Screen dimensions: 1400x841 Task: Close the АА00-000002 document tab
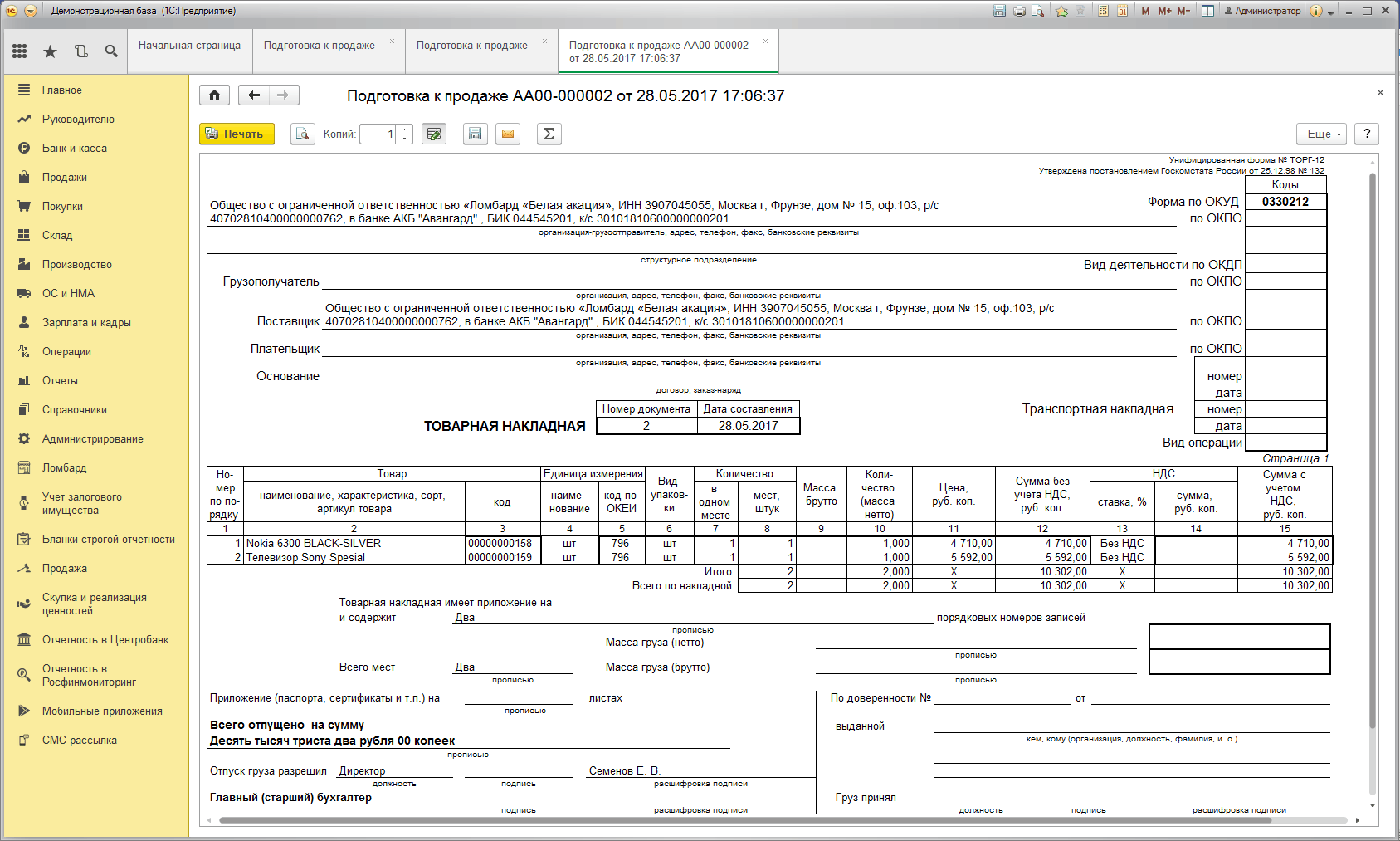765,42
